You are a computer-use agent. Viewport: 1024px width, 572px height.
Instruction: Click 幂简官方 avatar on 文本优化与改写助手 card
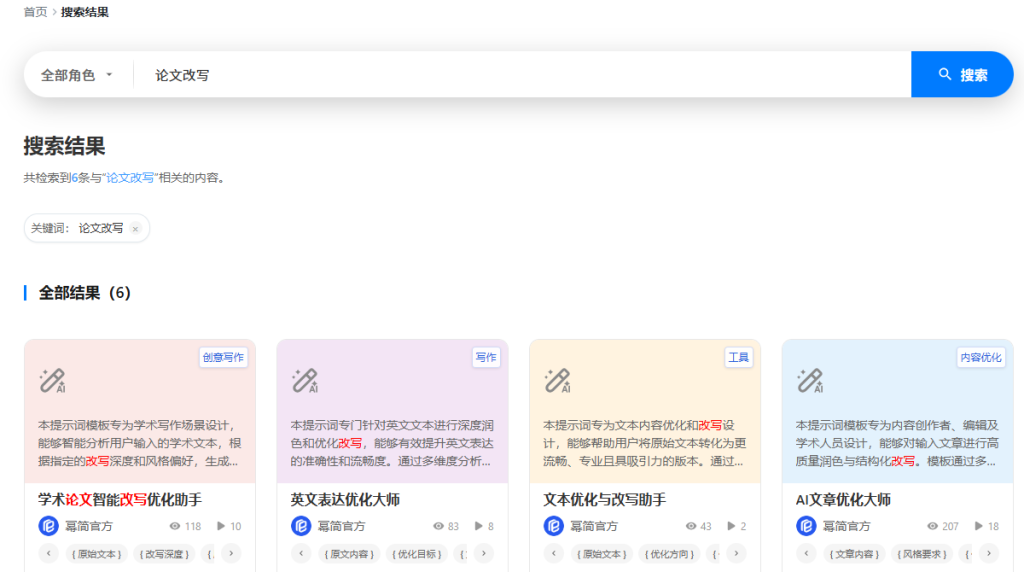click(x=554, y=526)
